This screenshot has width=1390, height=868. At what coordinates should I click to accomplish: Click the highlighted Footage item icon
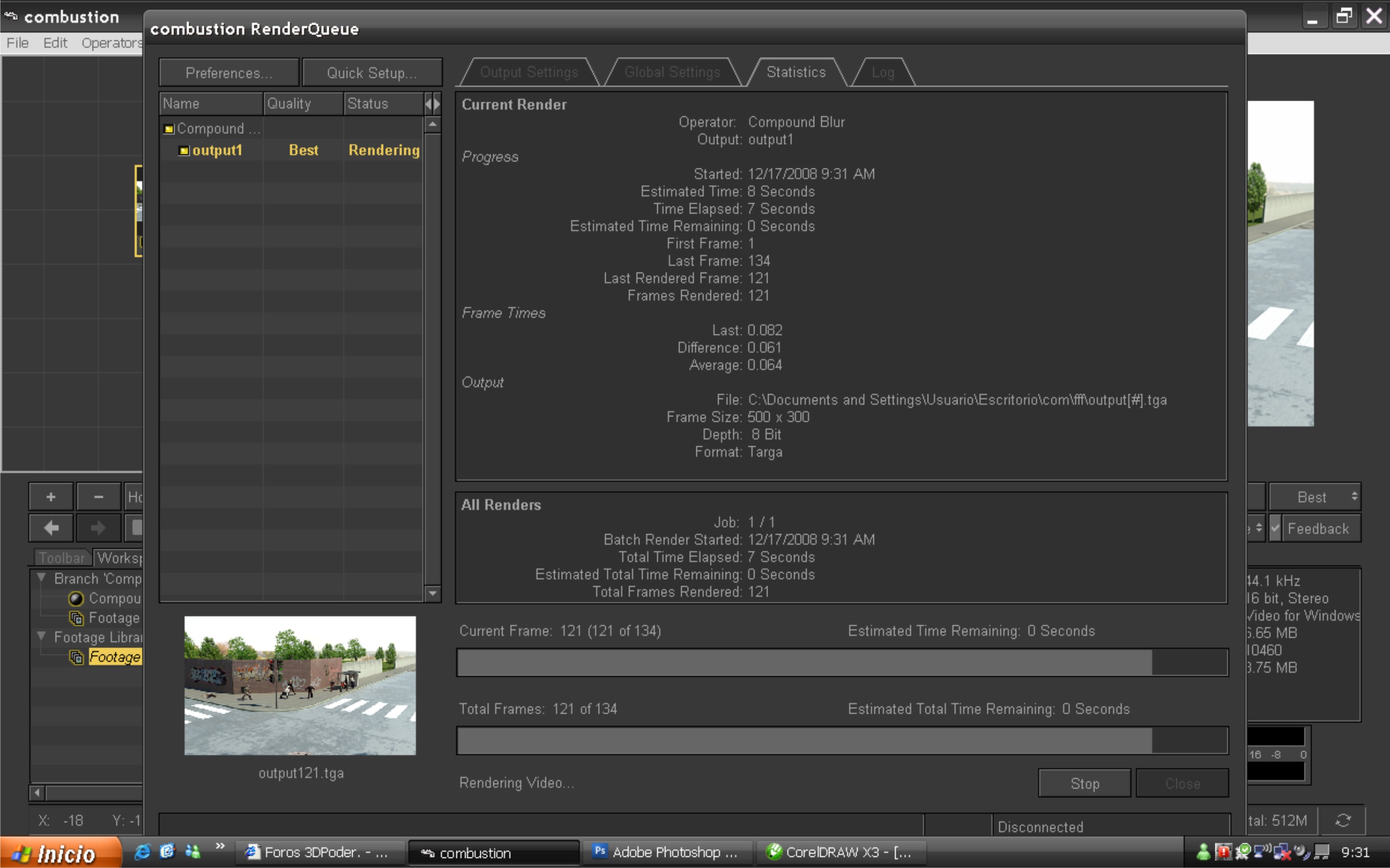click(76, 657)
